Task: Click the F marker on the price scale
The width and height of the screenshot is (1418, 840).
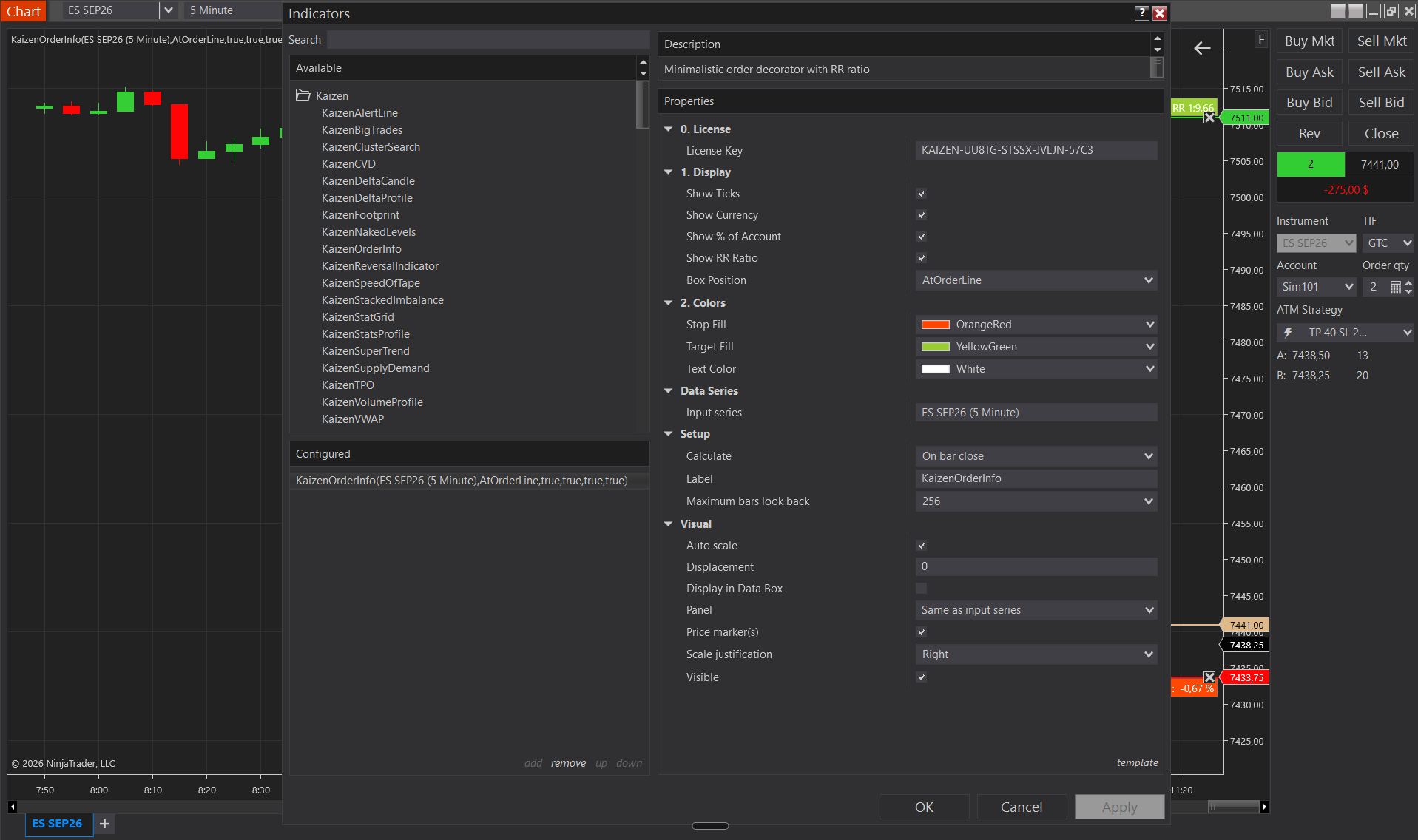Action: click(x=1261, y=40)
